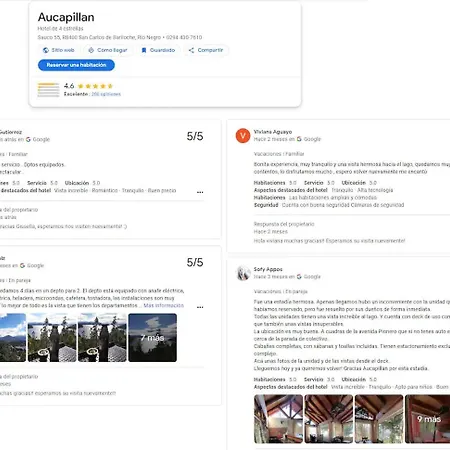Click the Google logo beside Viviana's review date

pos(299,139)
